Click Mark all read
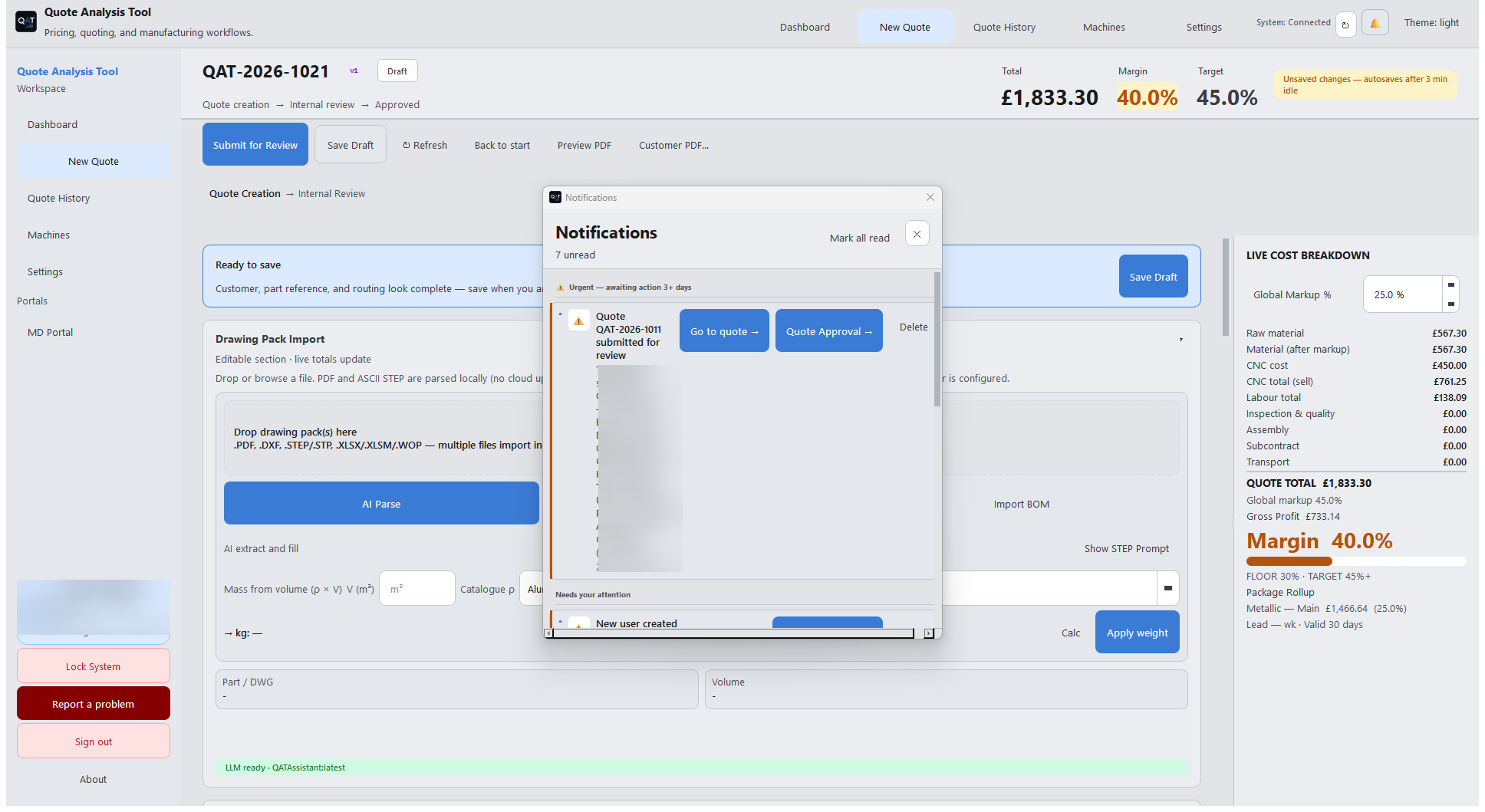The image size is (1485, 812). (859, 238)
